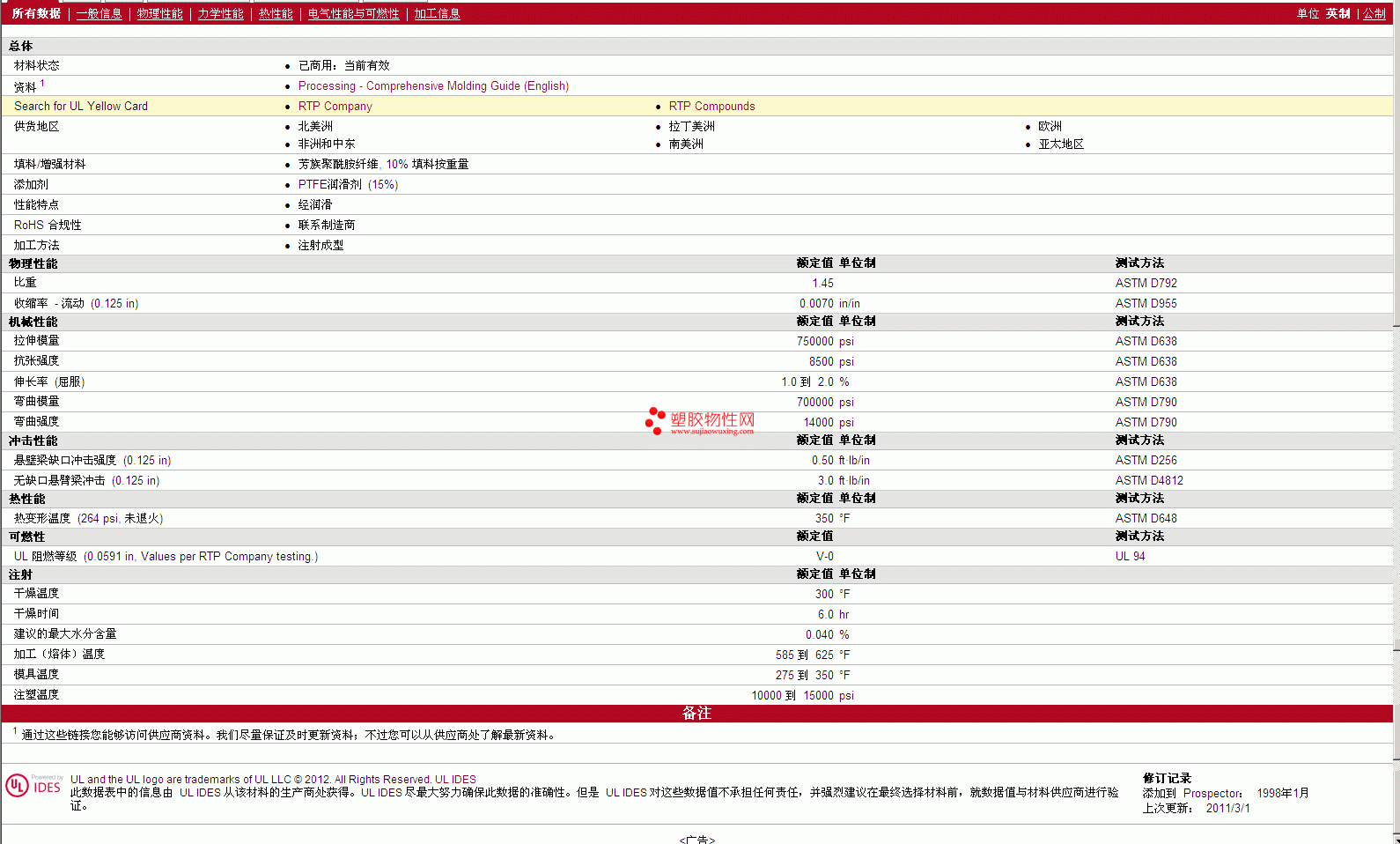Click ASTM D955 test method cell
The image size is (1400, 844).
1146,304
